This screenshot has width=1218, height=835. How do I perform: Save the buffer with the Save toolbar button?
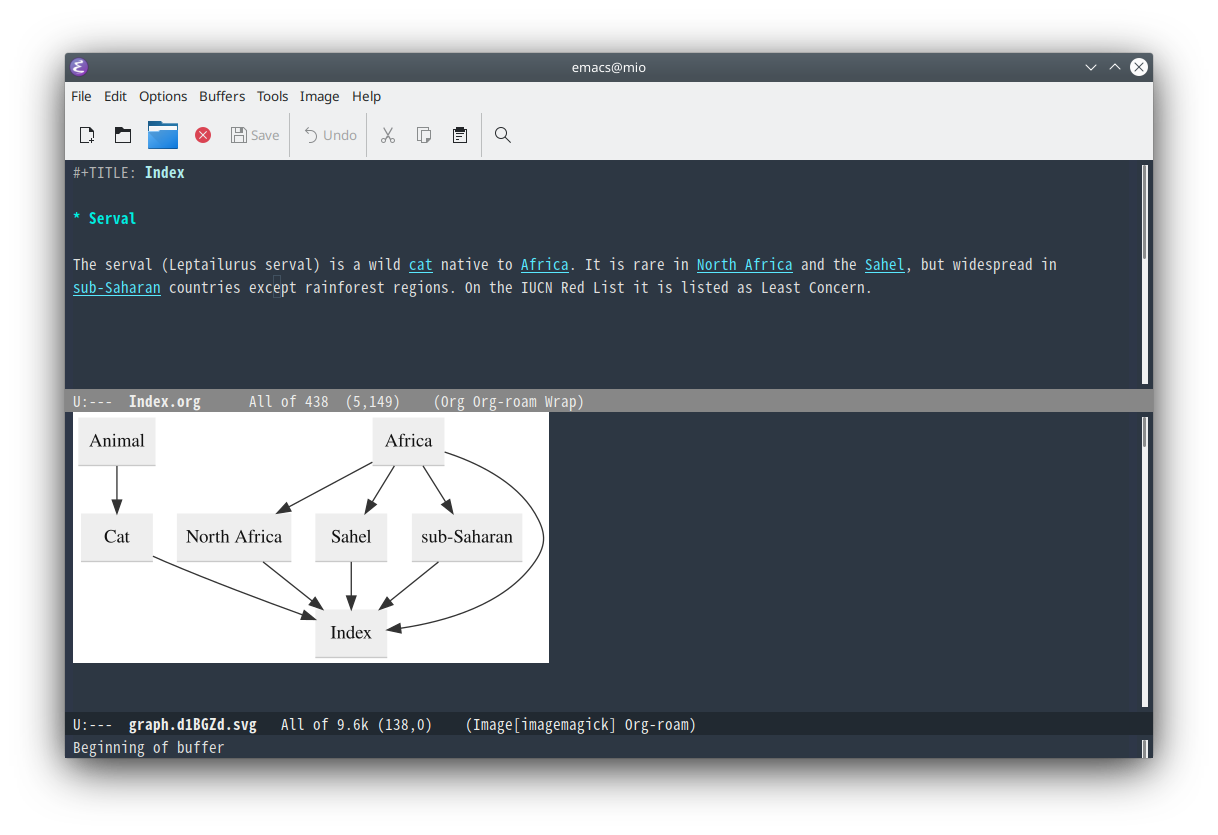tap(254, 134)
